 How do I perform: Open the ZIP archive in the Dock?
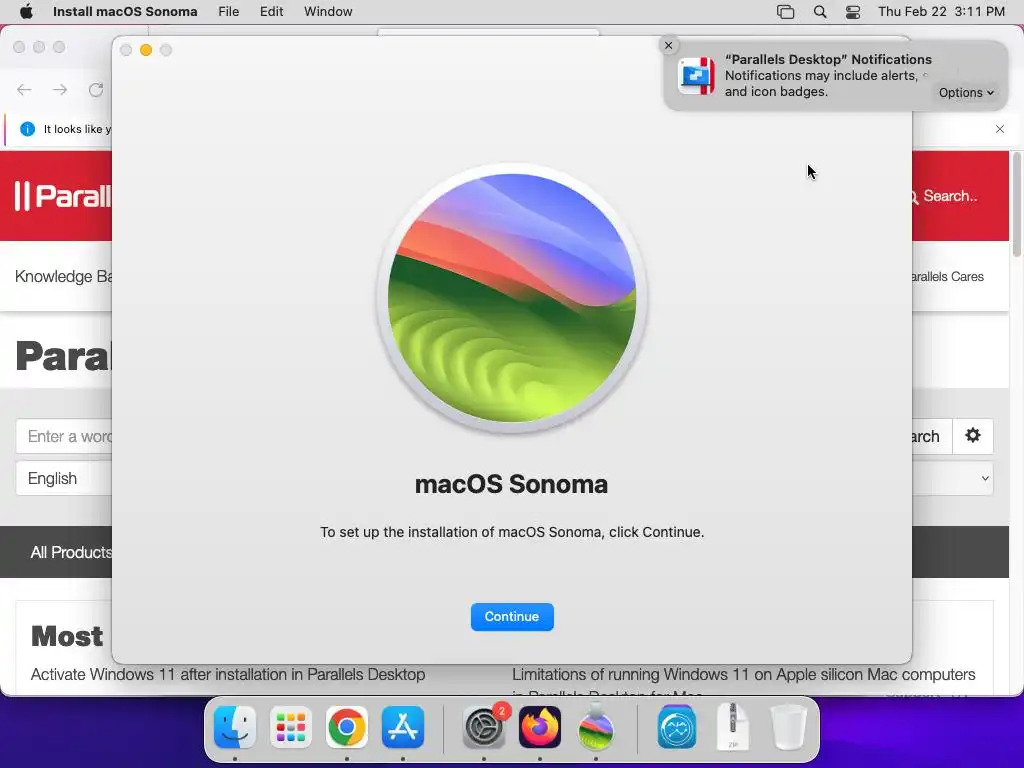pos(733,727)
